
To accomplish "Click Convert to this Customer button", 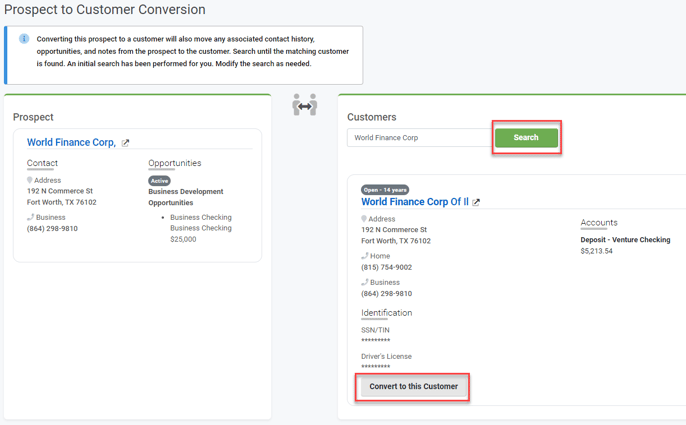I will pyautogui.click(x=413, y=386).
